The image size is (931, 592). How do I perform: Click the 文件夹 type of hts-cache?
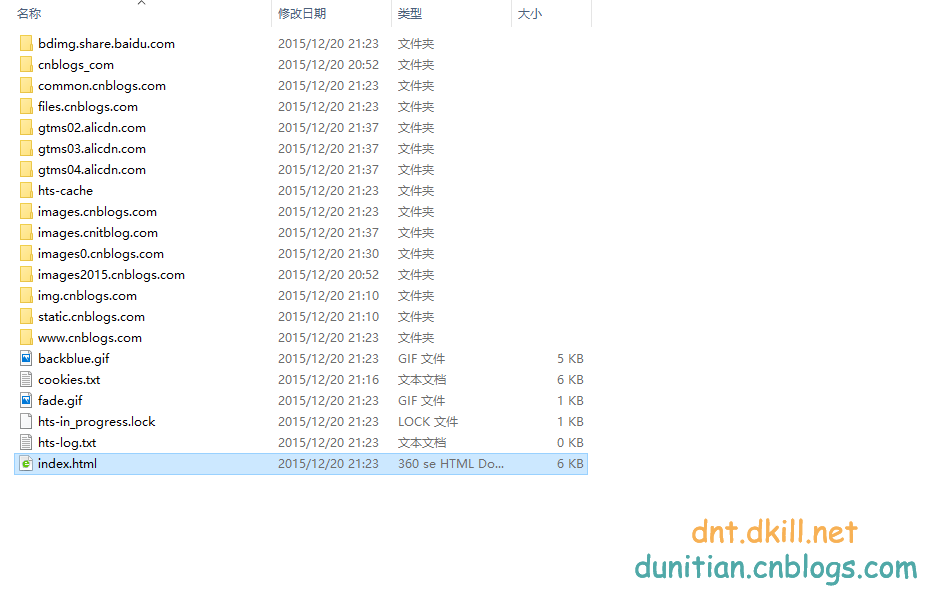tap(416, 191)
